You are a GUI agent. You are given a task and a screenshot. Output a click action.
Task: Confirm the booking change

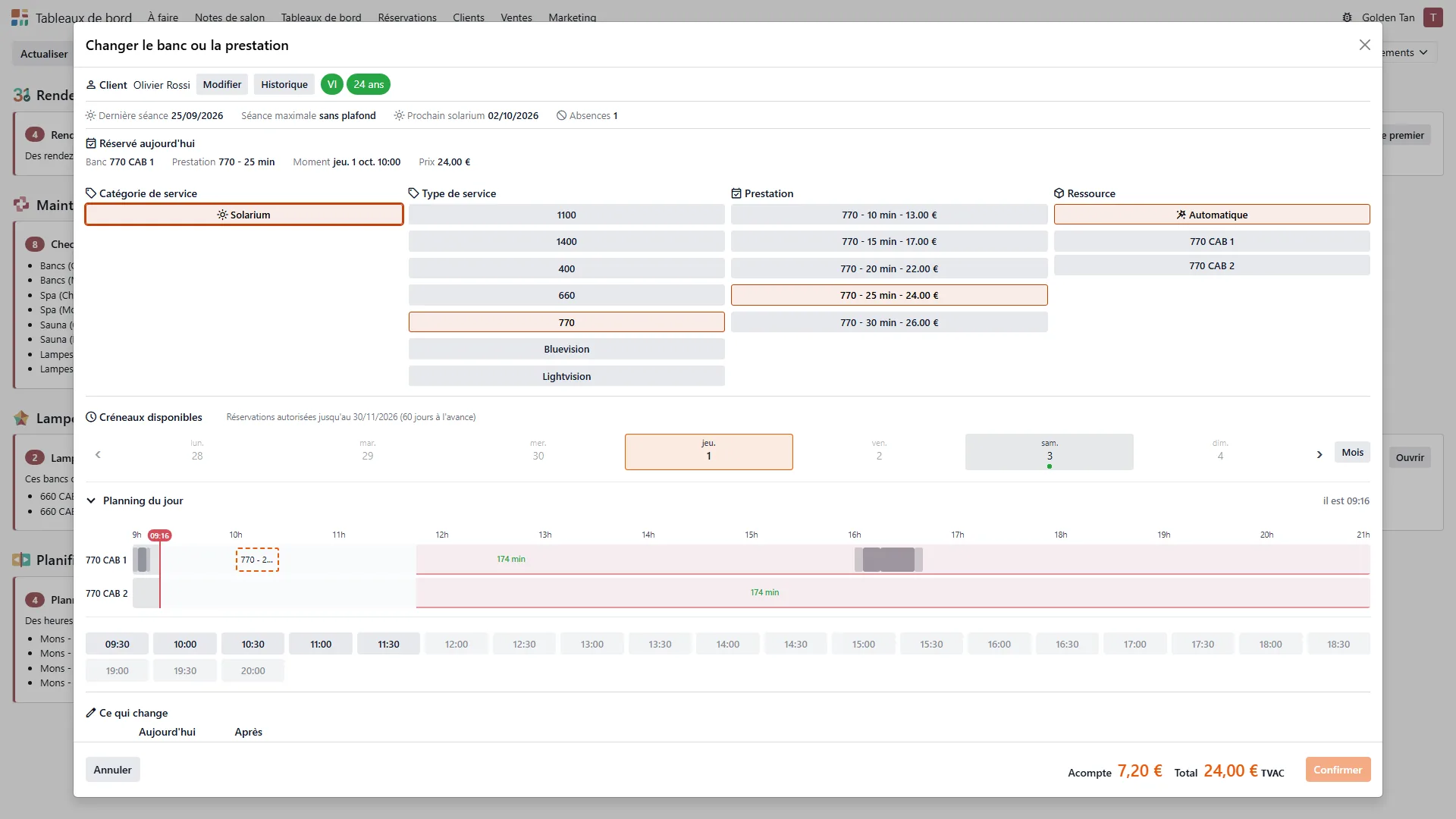pyautogui.click(x=1338, y=770)
